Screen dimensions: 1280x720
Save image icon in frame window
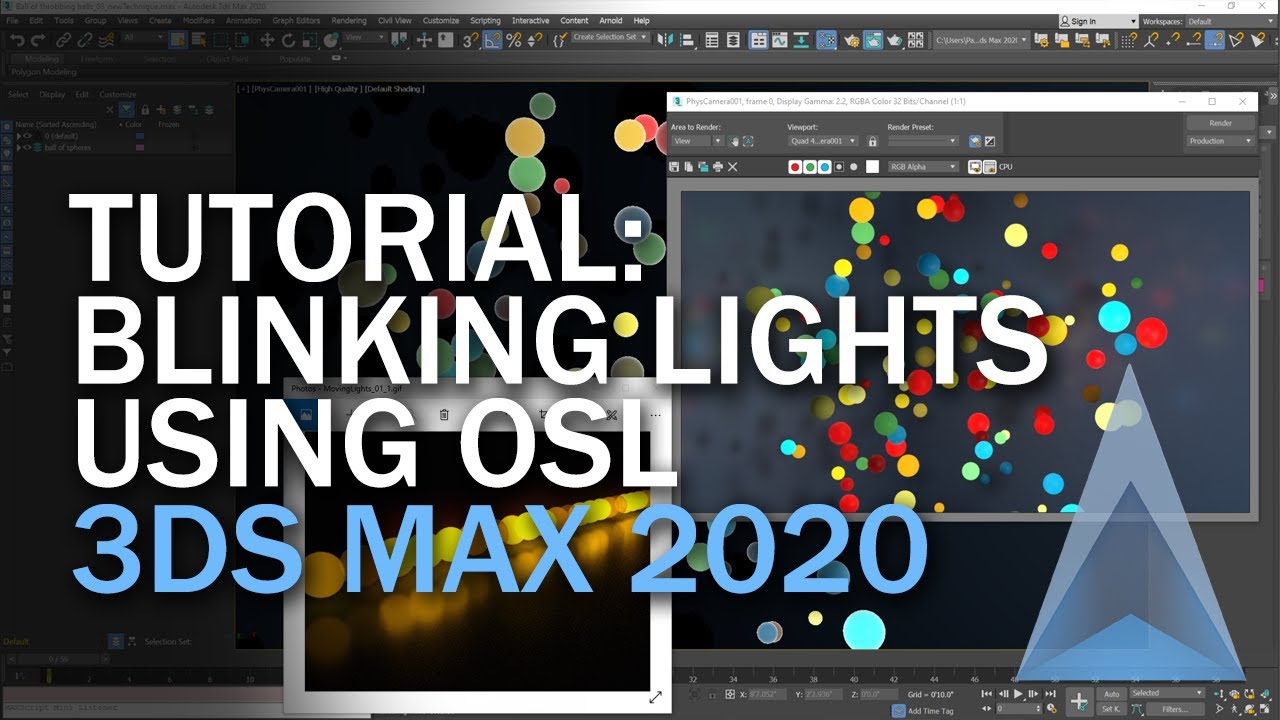pos(674,167)
